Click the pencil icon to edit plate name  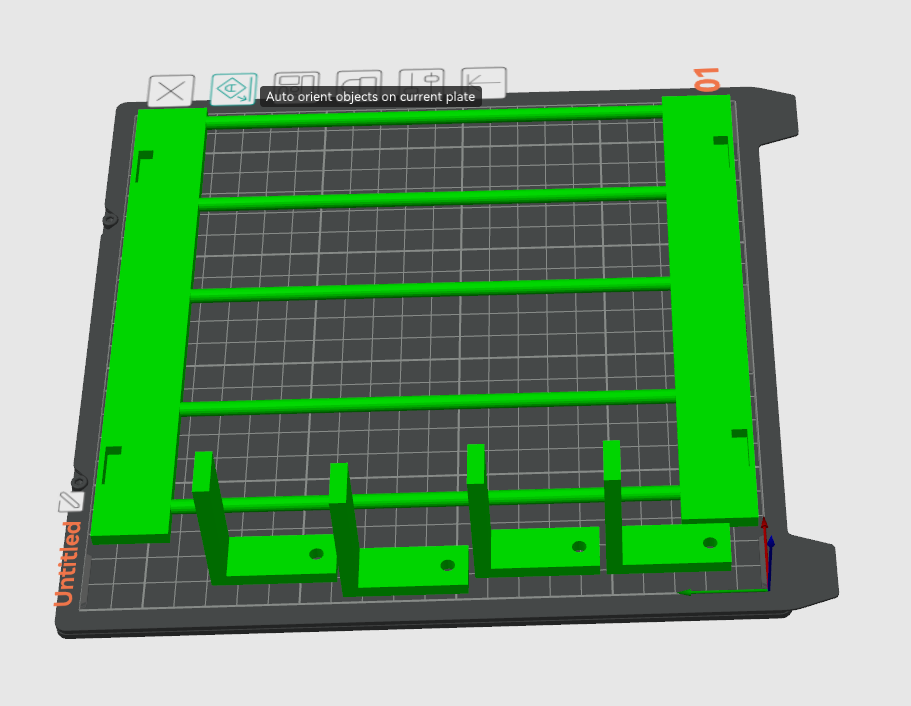[71, 501]
